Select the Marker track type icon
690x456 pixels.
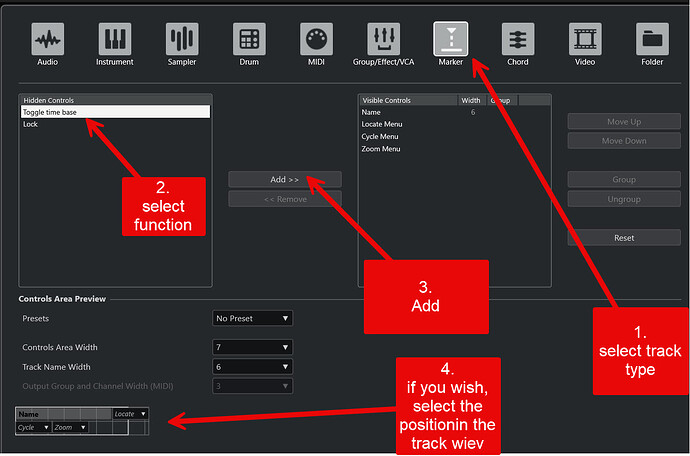pos(451,39)
